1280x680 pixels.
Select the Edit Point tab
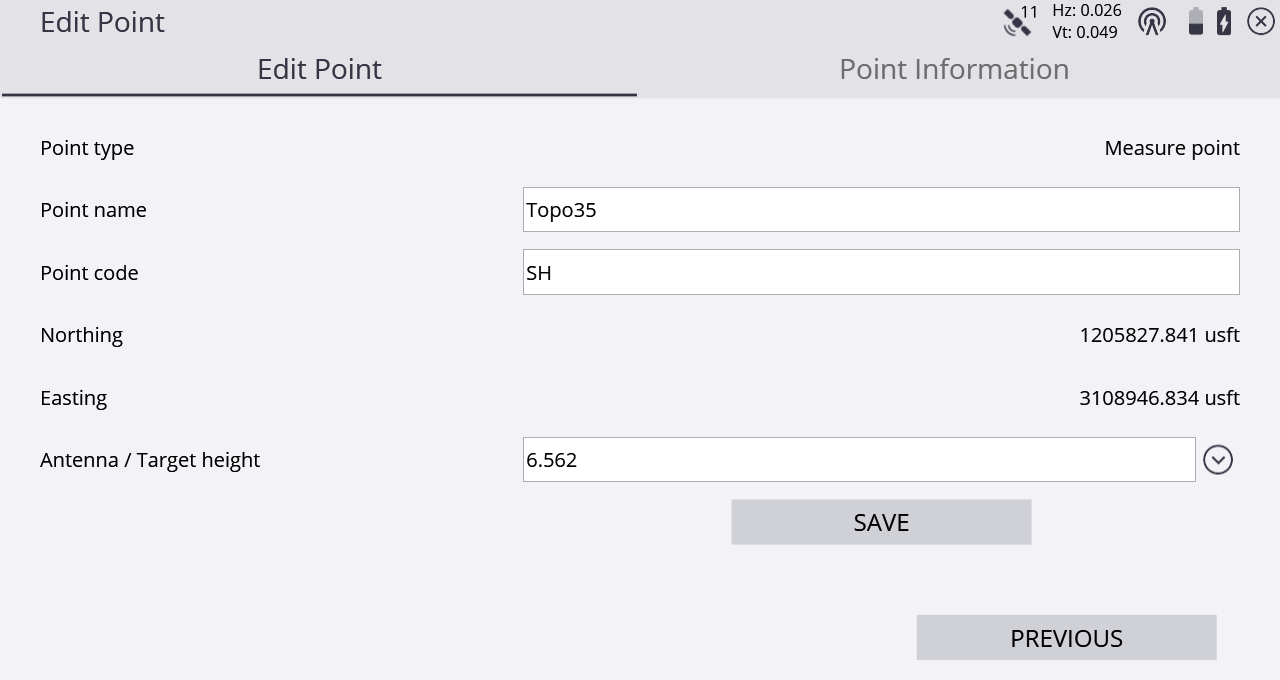point(319,69)
